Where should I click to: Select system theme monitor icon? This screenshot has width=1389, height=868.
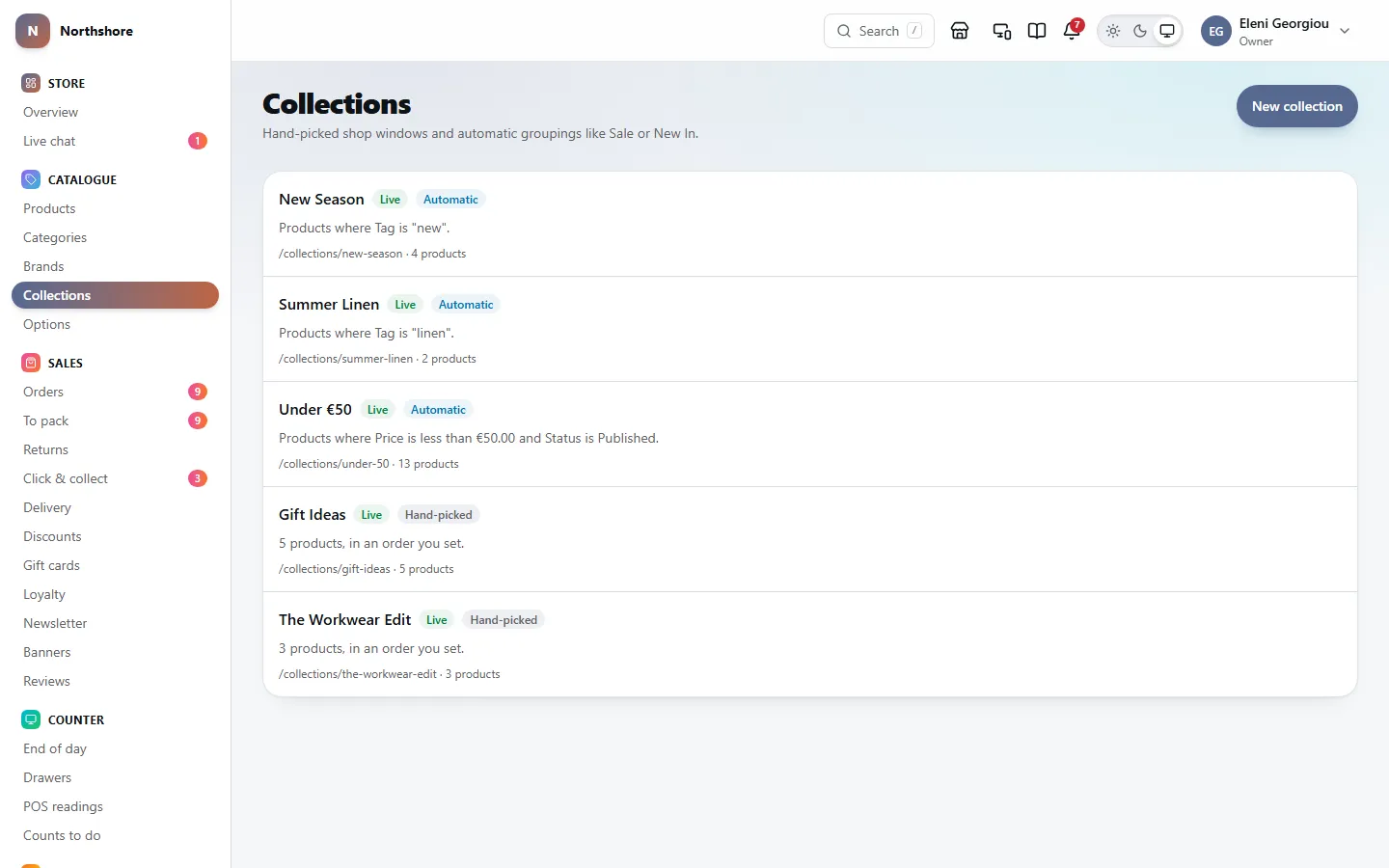1167,31
